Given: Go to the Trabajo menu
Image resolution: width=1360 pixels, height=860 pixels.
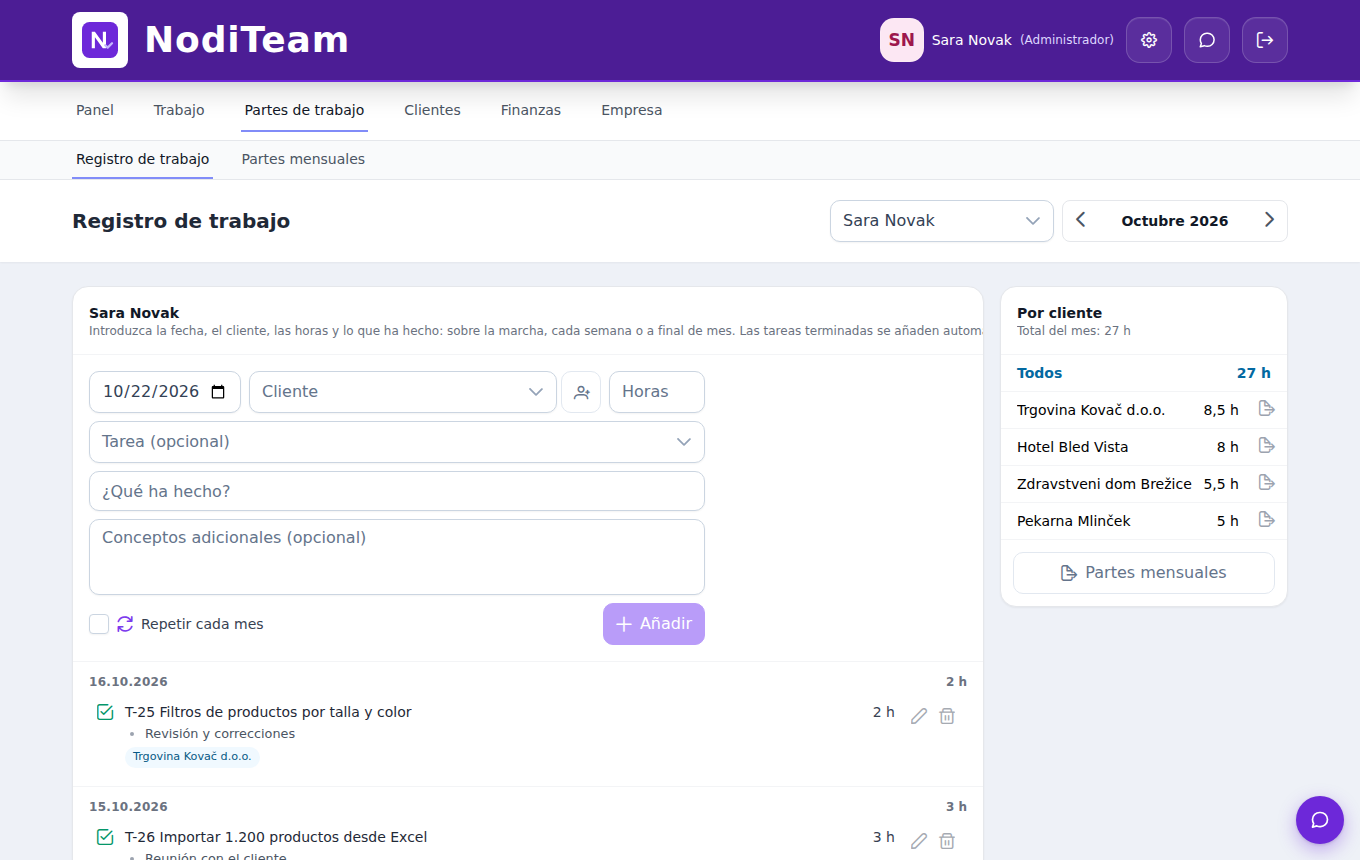Looking at the screenshot, I should pyautogui.click(x=179, y=110).
